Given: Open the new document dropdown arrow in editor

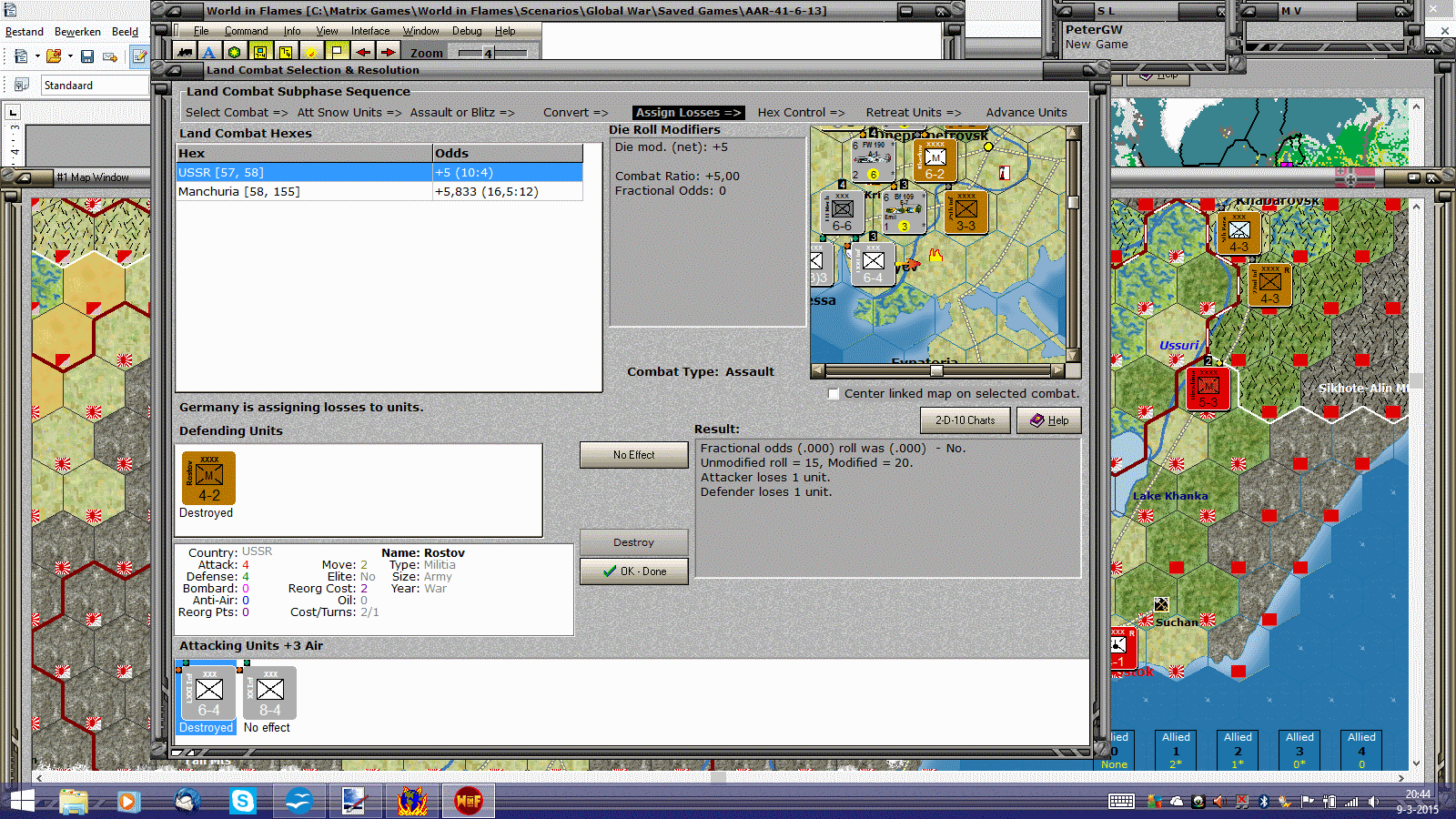Looking at the screenshot, I should pyautogui.click(x=37, y=56).
